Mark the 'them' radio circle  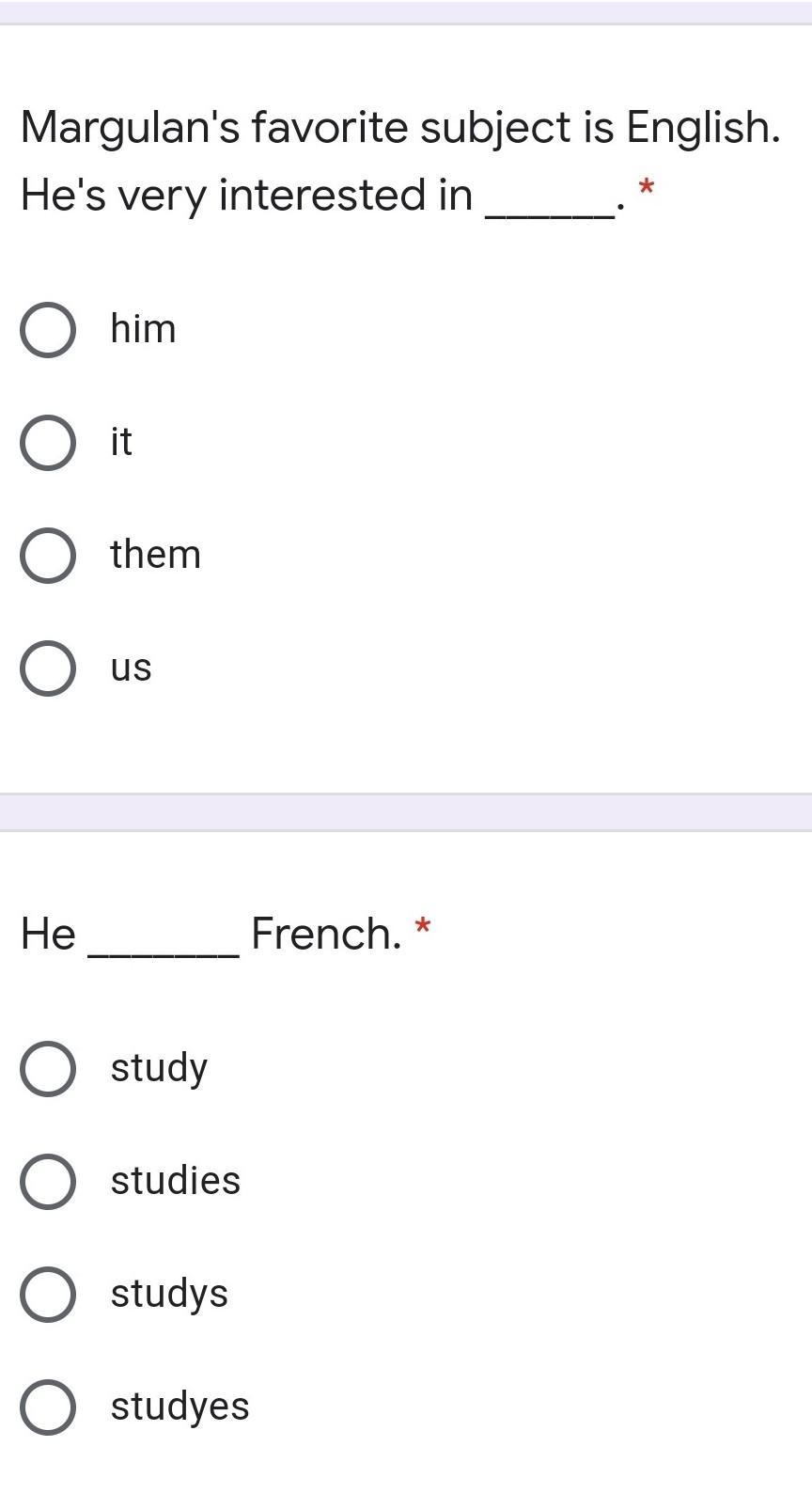coord(48,556)
